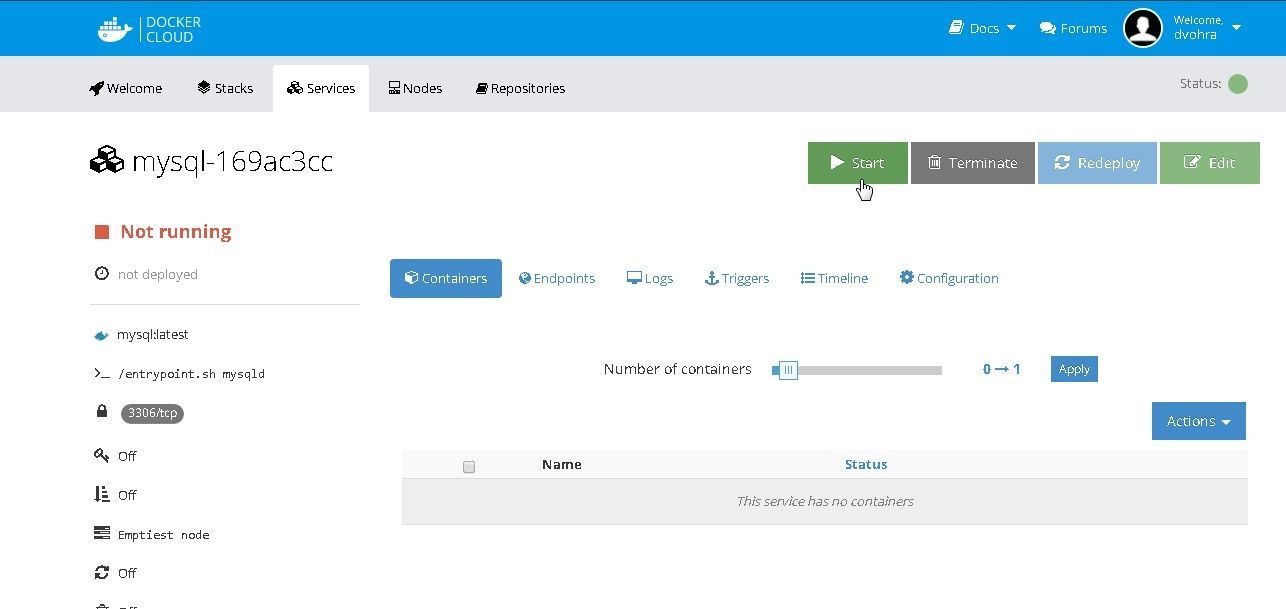Screen dimensions: 1286x609
Task: Click the service cubes icon beside mysql-169ac3cc
Action: (107, 161)
